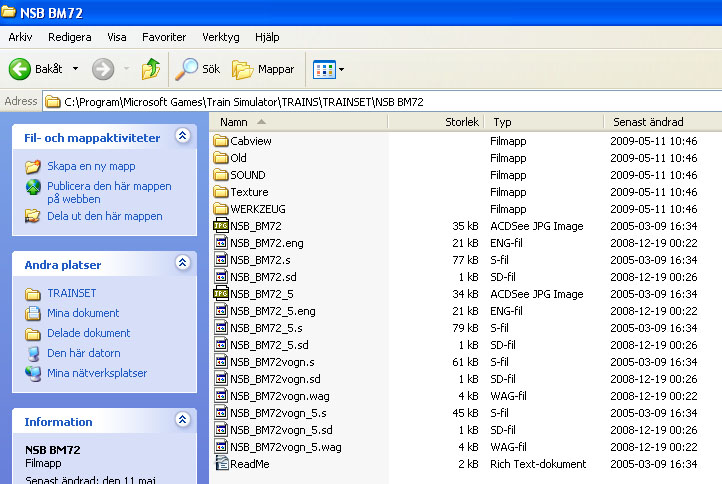The width and height of the screenshot is (722, 484).
Task: Click the Skapa en ny mapp icon
Action: pos(33,166)
